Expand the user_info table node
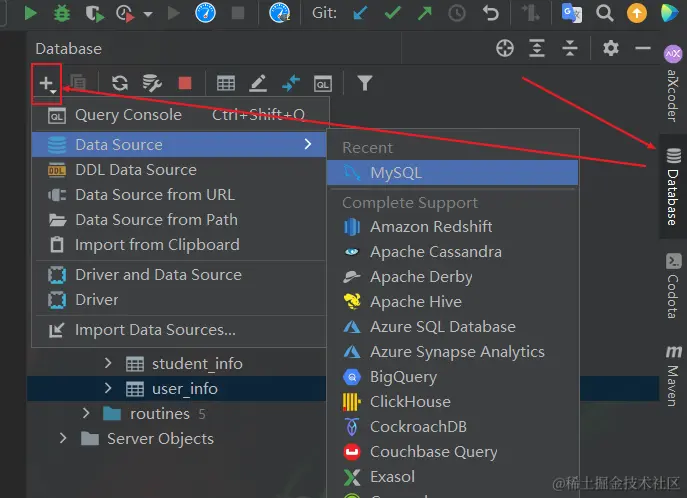 pyautogui.click(x=108, y=388)
